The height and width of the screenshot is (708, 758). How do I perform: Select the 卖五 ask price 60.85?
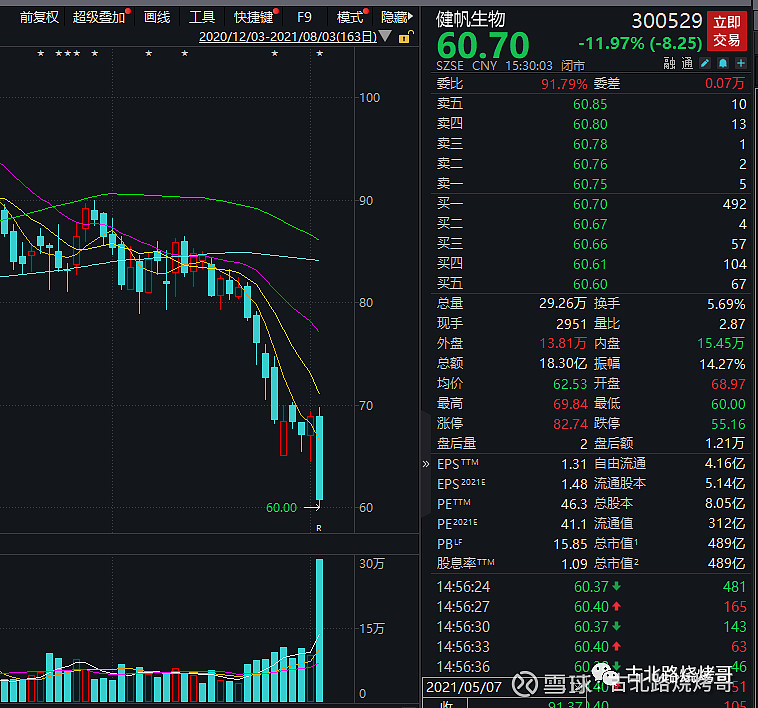(590, 104)
